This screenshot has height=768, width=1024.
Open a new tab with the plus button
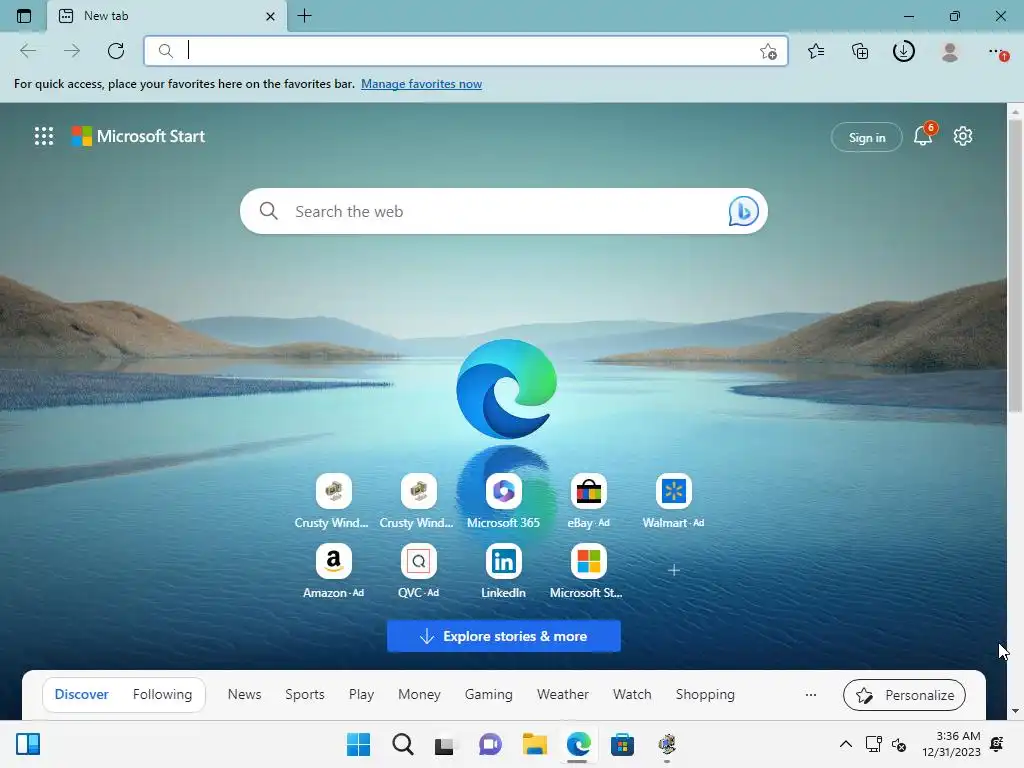304,16
